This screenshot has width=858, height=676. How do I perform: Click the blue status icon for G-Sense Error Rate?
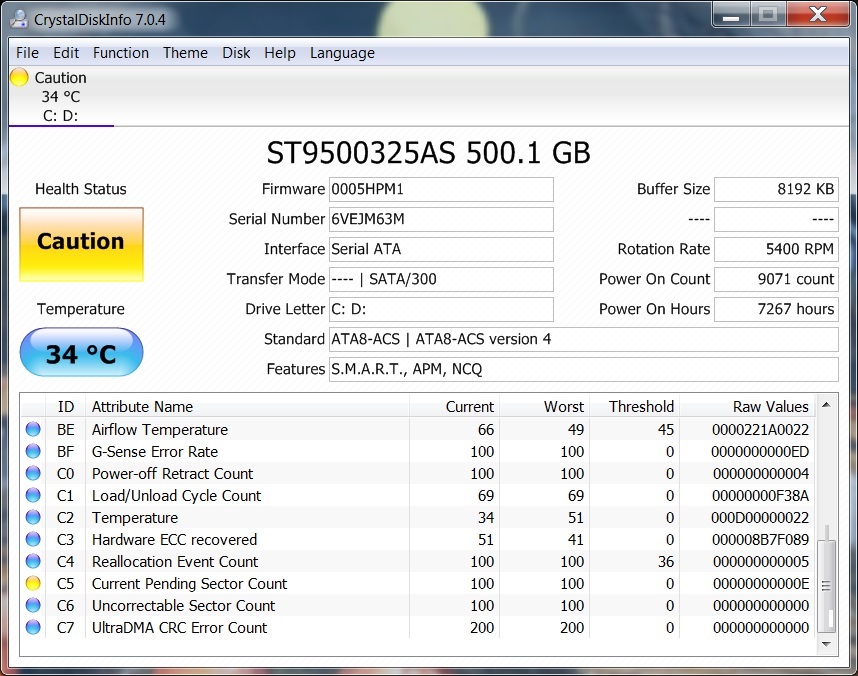(33, 451)
